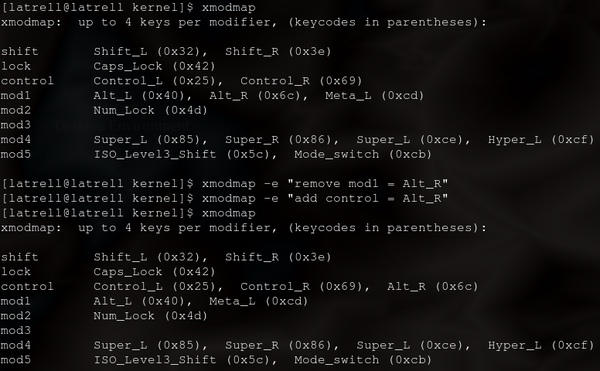
Task: Click ISO_Level3_Shift (0x5c) in the second listing
Action: pyautogui.click(x=185, y=360)
